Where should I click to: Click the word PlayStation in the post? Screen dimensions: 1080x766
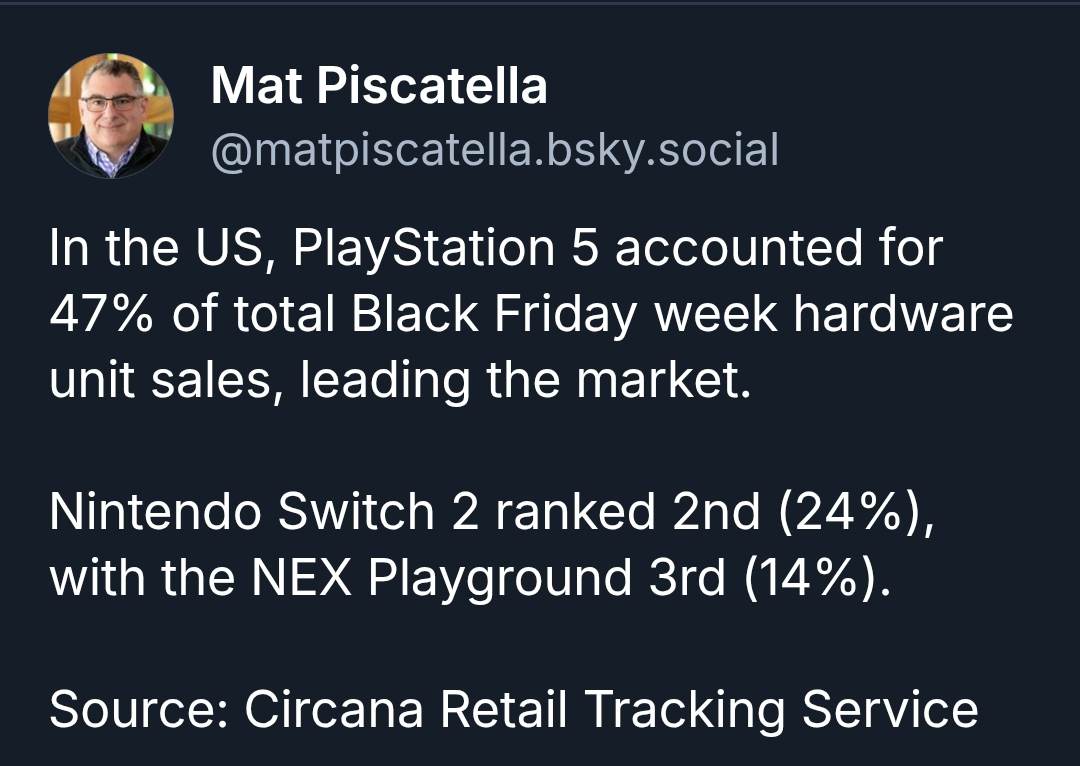coord(424,249)
